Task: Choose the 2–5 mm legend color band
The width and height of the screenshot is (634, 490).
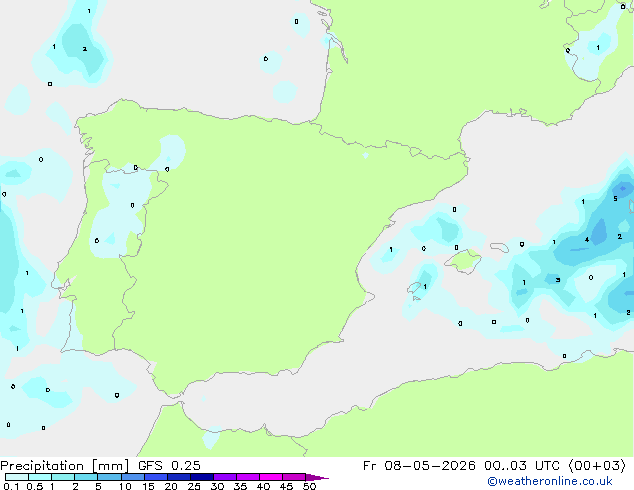Action: (x=86, y=477)
